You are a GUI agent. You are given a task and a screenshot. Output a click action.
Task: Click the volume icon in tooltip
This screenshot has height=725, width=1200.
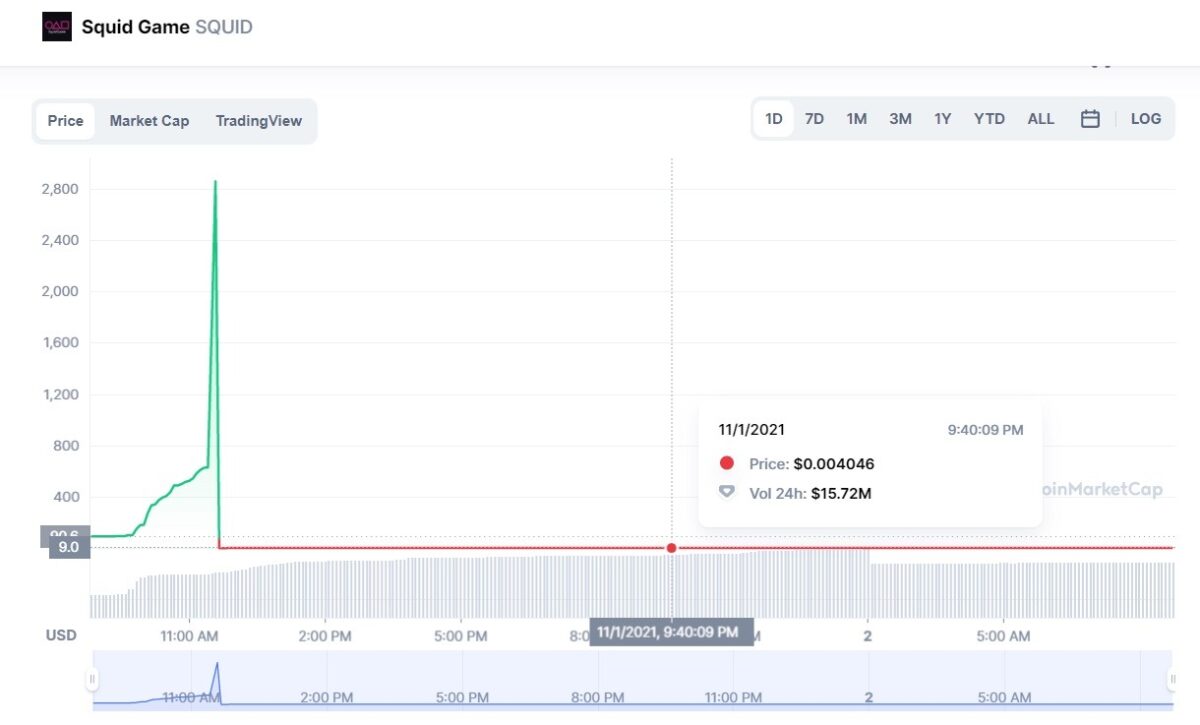727,493
